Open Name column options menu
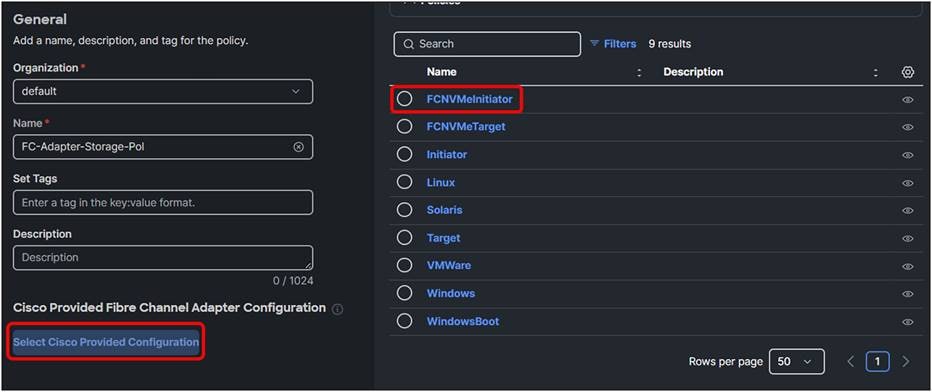The height and width of the screenshot is (392, 932). (x=640, y=72)
